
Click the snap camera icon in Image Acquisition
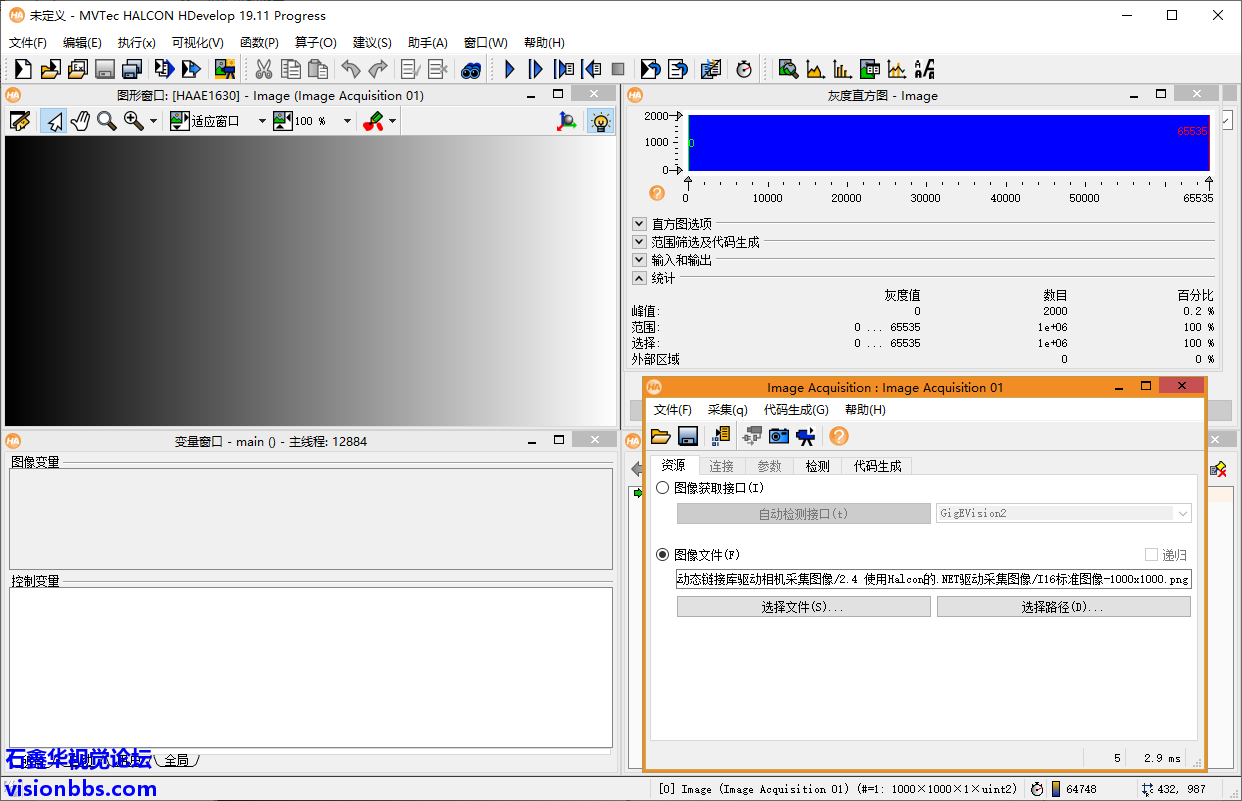click(x=779, y=436)
